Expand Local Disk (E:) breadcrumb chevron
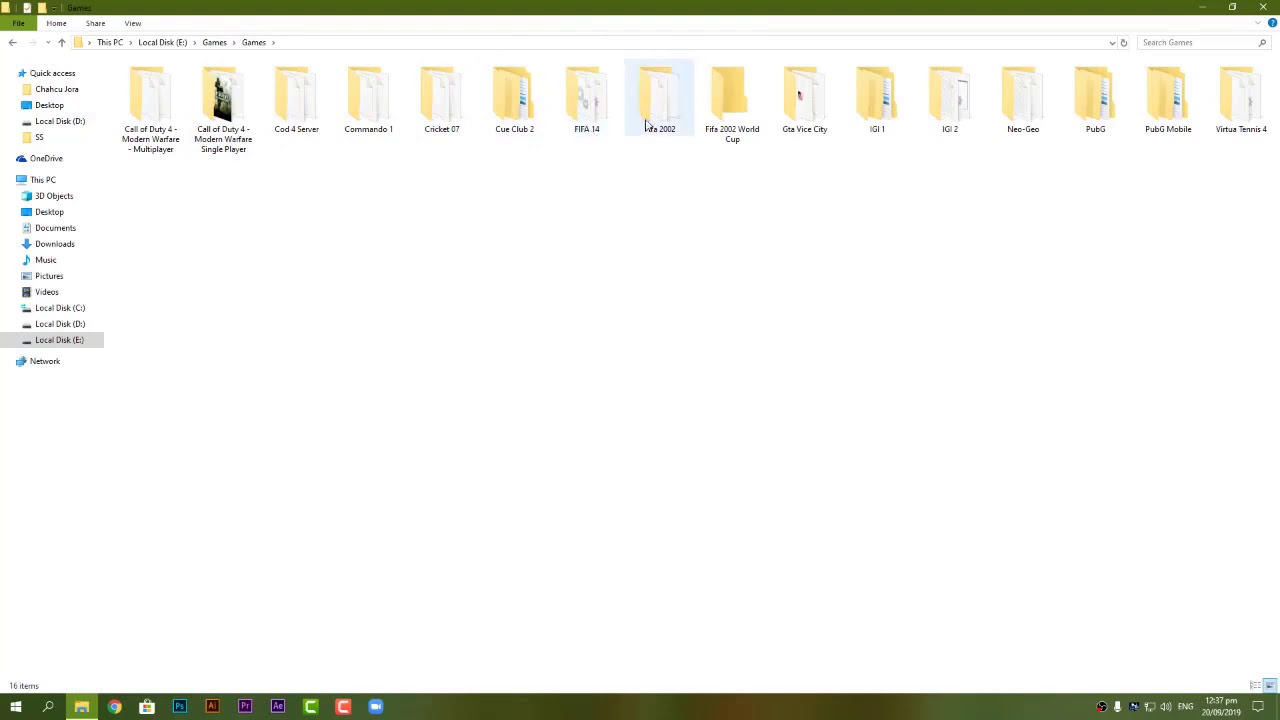Image resolution: width=1280 pixels, height=720 pixels. coord(195,42)
